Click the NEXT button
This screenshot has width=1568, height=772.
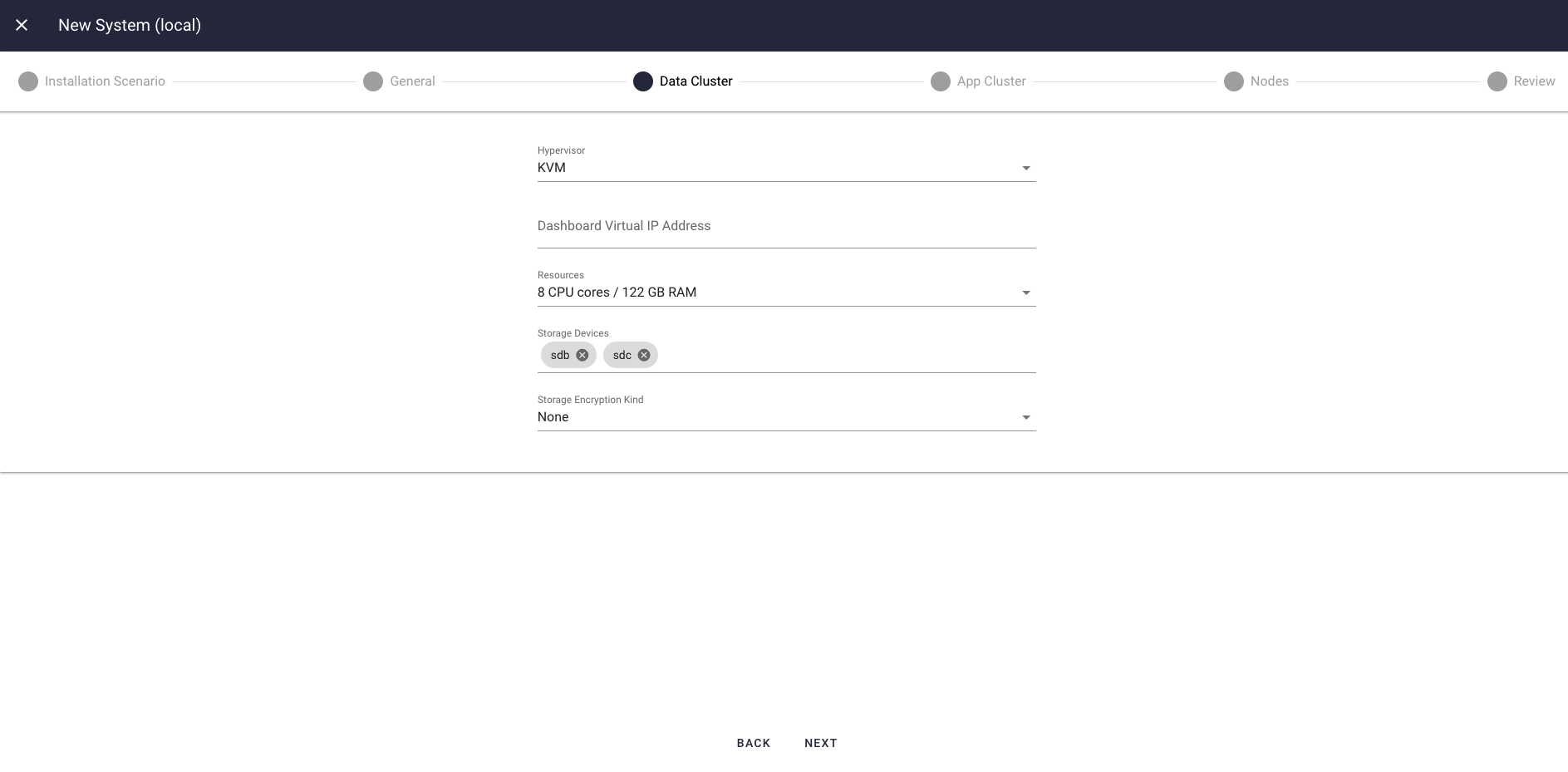coord(821,743)
